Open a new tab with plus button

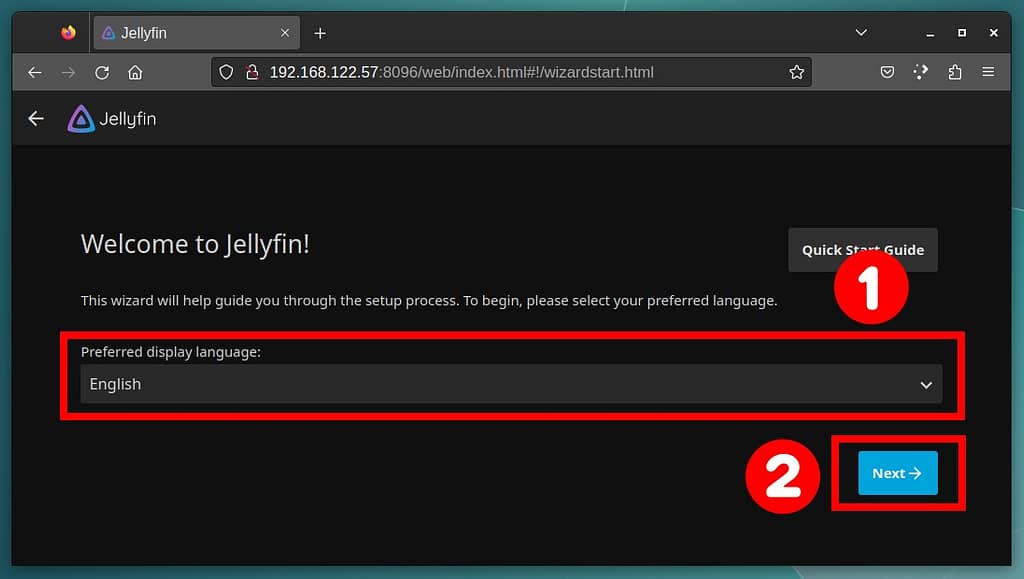click(x=320, y=33)
